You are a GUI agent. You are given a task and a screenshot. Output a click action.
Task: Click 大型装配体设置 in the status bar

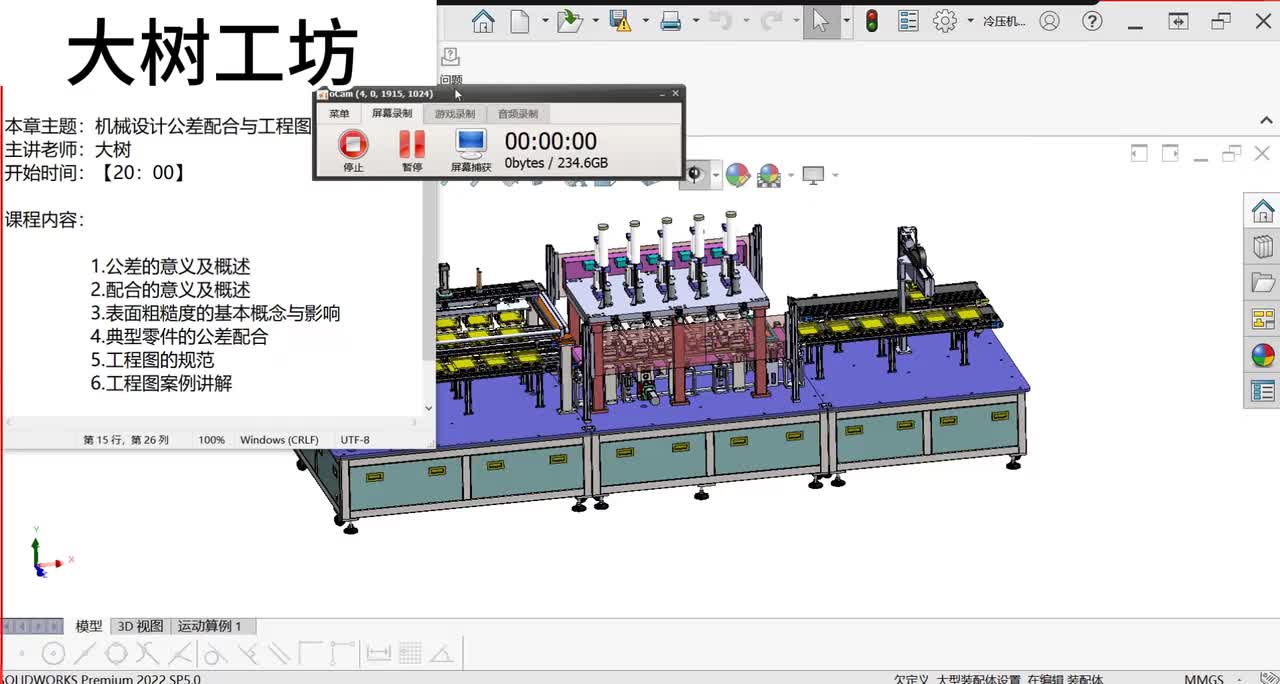pyautogui.click(x=979, y=679)
